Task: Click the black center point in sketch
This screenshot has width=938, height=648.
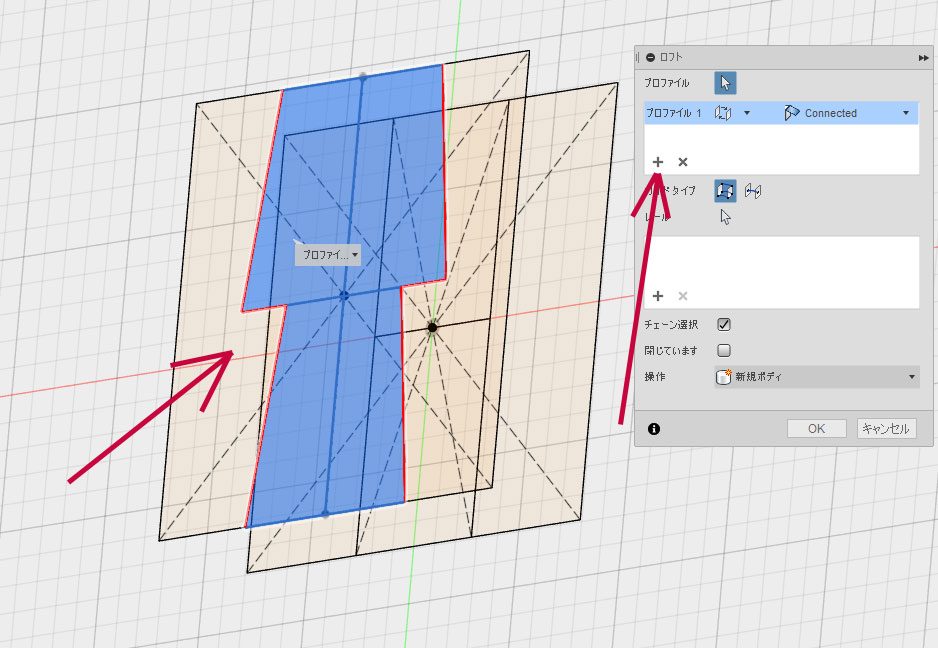Action: (432, 327)
